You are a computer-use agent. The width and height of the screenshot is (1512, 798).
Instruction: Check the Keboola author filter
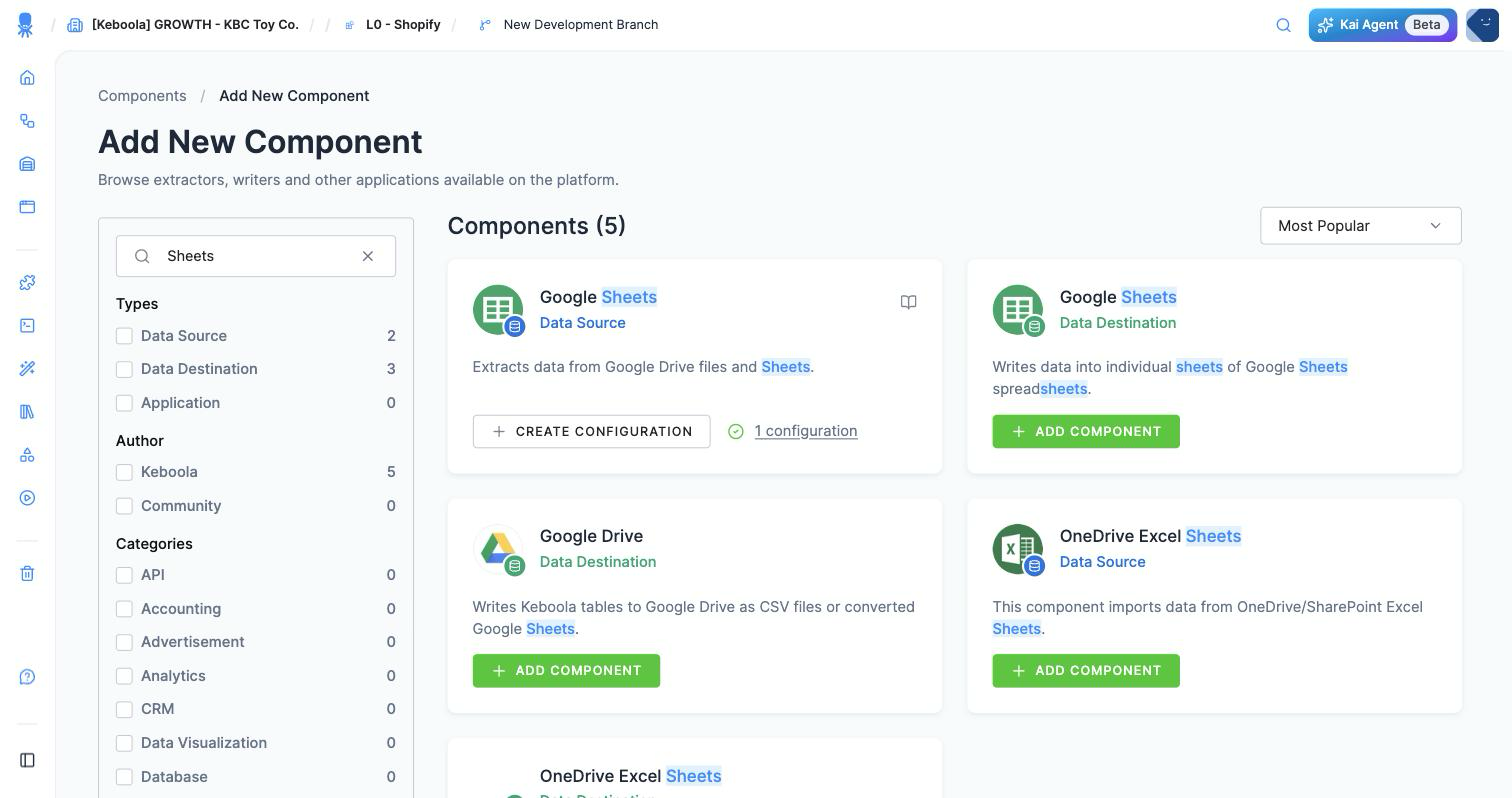coord(124,472)
